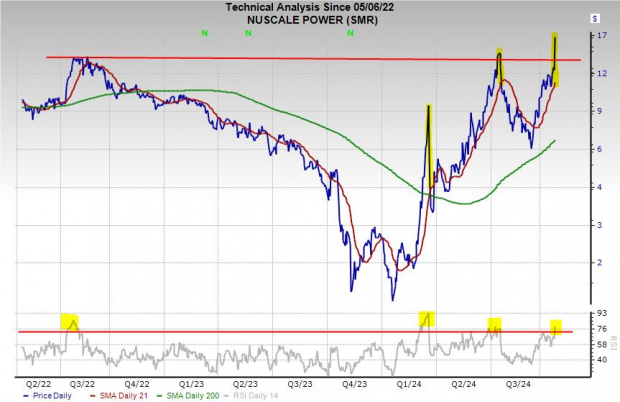The width and height of the screenshot is (620, 402).
Task: Click the latest yellow price breakout highlight
Action: (555, 58)
